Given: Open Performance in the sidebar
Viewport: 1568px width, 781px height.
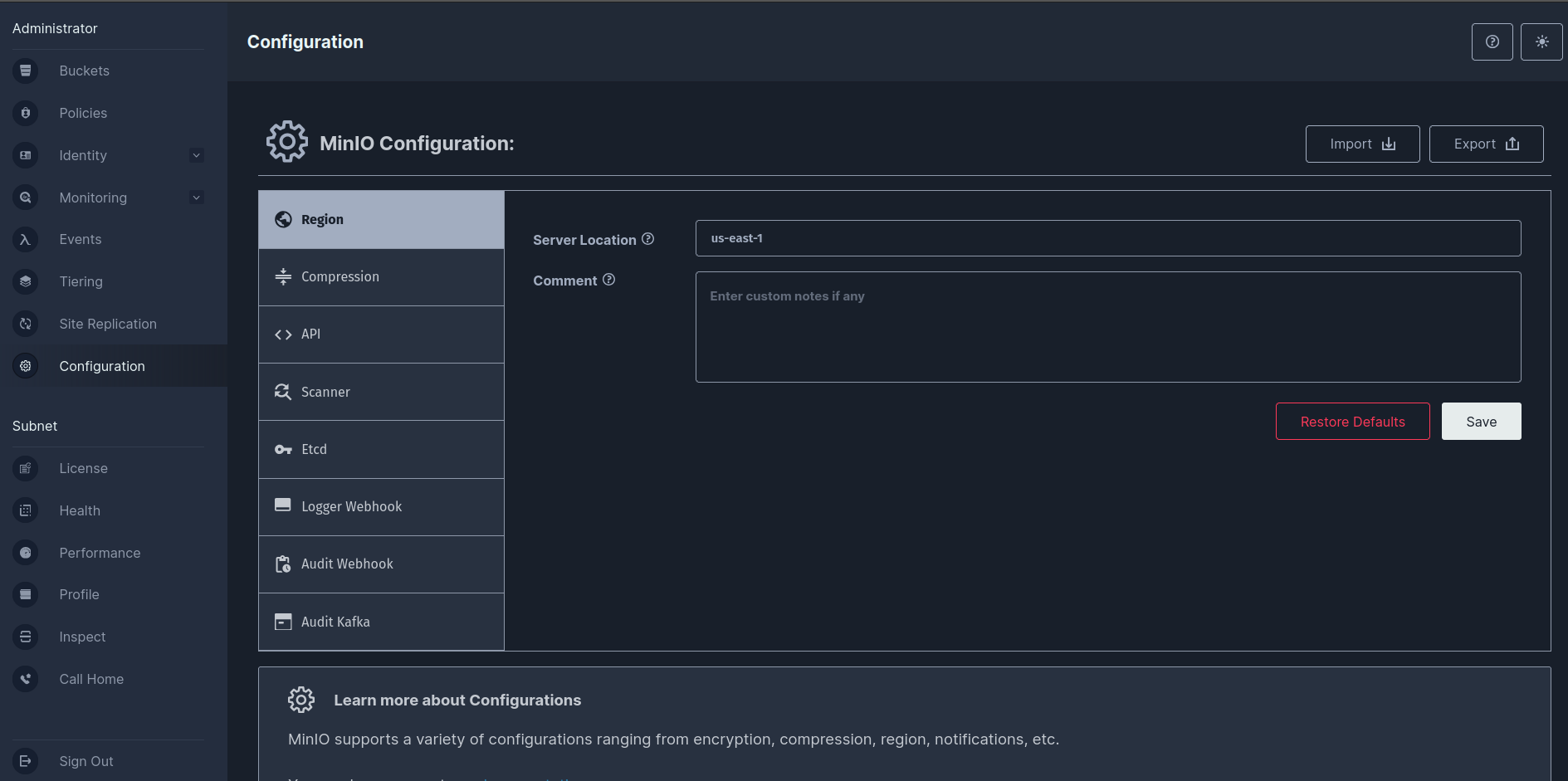Looking at the screenshot, I should [100, 553].
